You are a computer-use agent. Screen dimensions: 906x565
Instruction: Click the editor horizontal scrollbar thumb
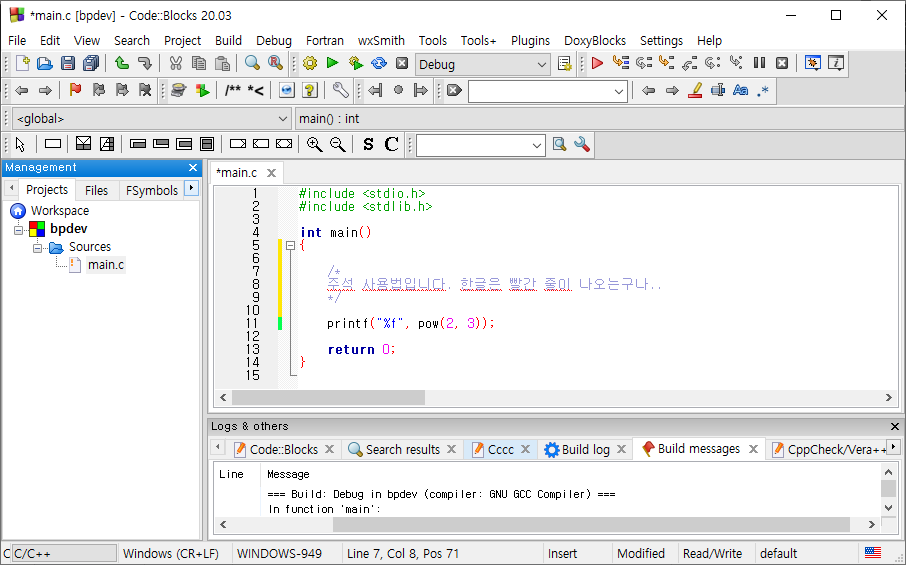click(328, 397)
